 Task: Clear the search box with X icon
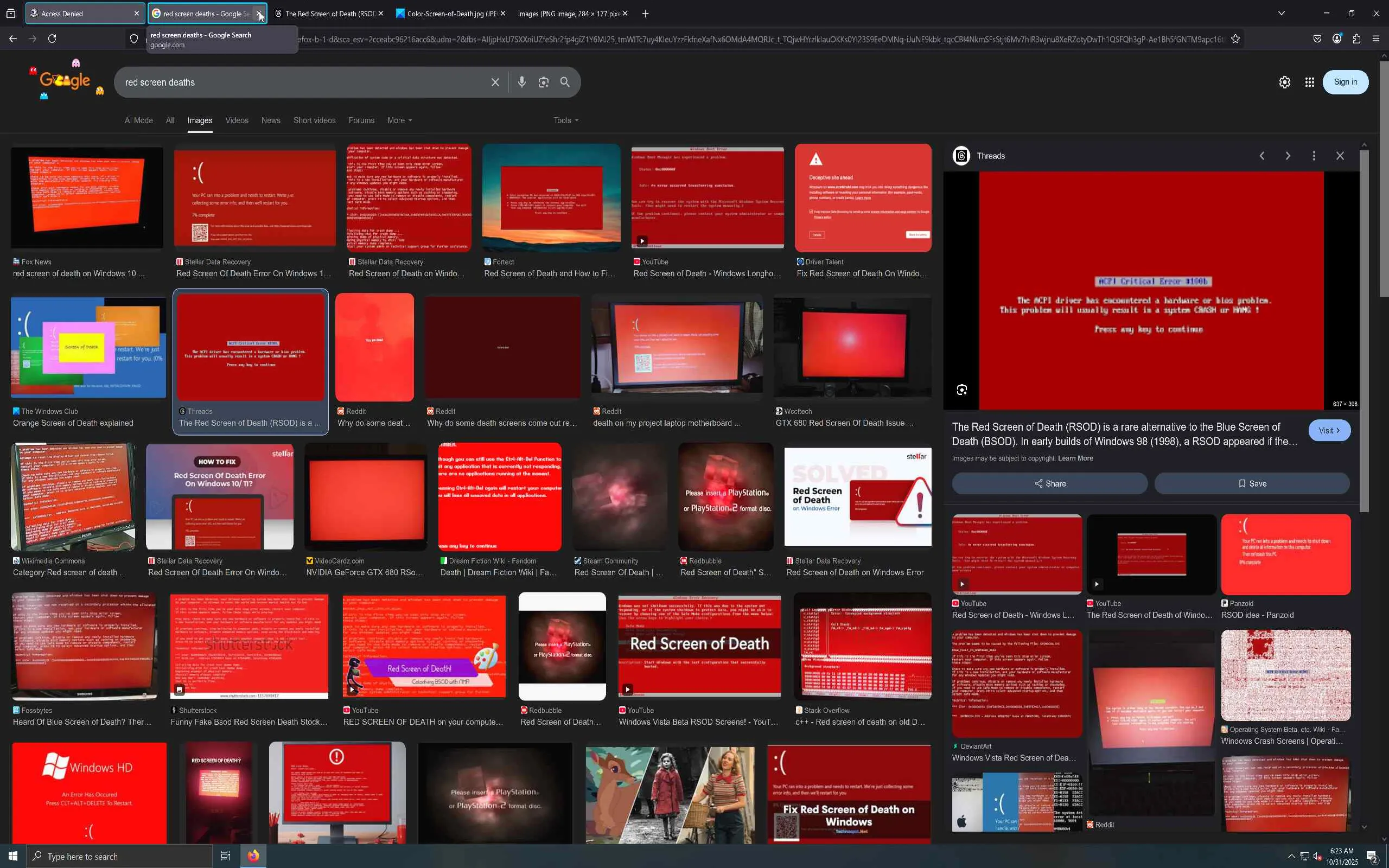click(495, 82)
